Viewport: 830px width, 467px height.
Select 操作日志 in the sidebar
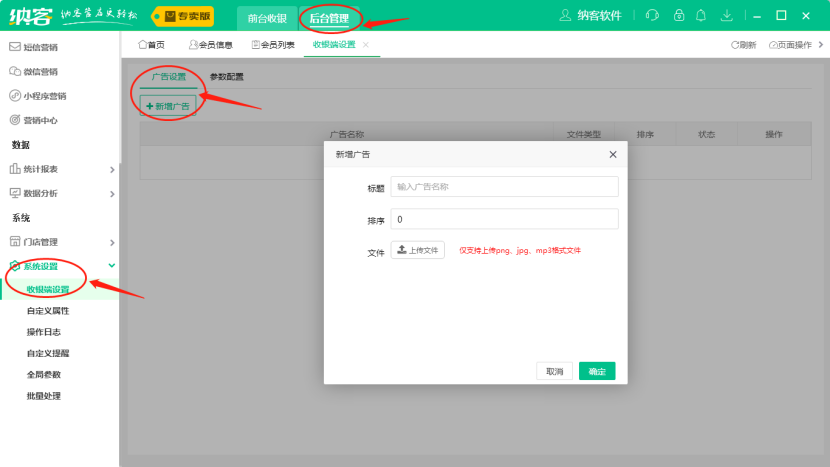44,332
